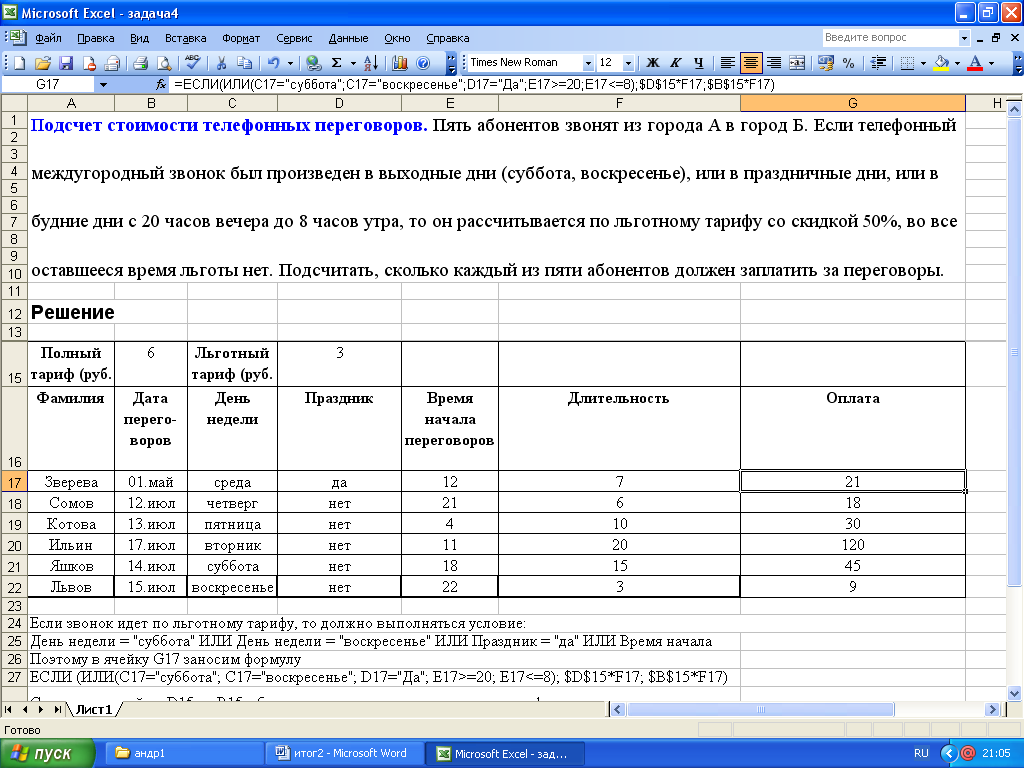
Task: Open the Сервис menu
Action: pyautogui.click(x=294, y=38)
